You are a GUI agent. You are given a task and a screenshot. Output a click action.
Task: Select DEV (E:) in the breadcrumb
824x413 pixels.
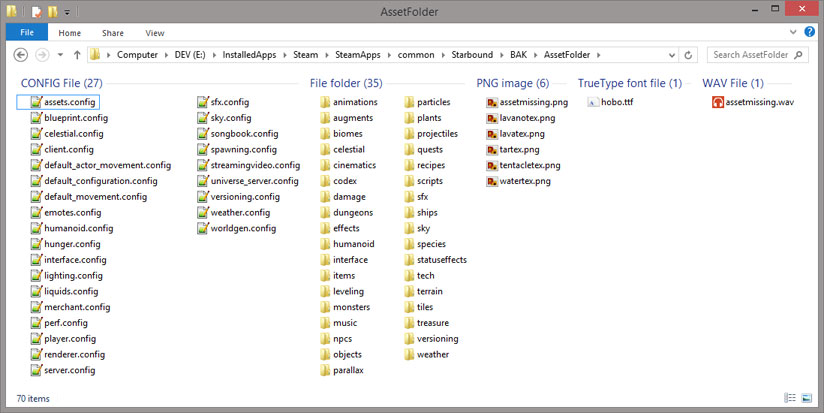(x=190, y=55)
